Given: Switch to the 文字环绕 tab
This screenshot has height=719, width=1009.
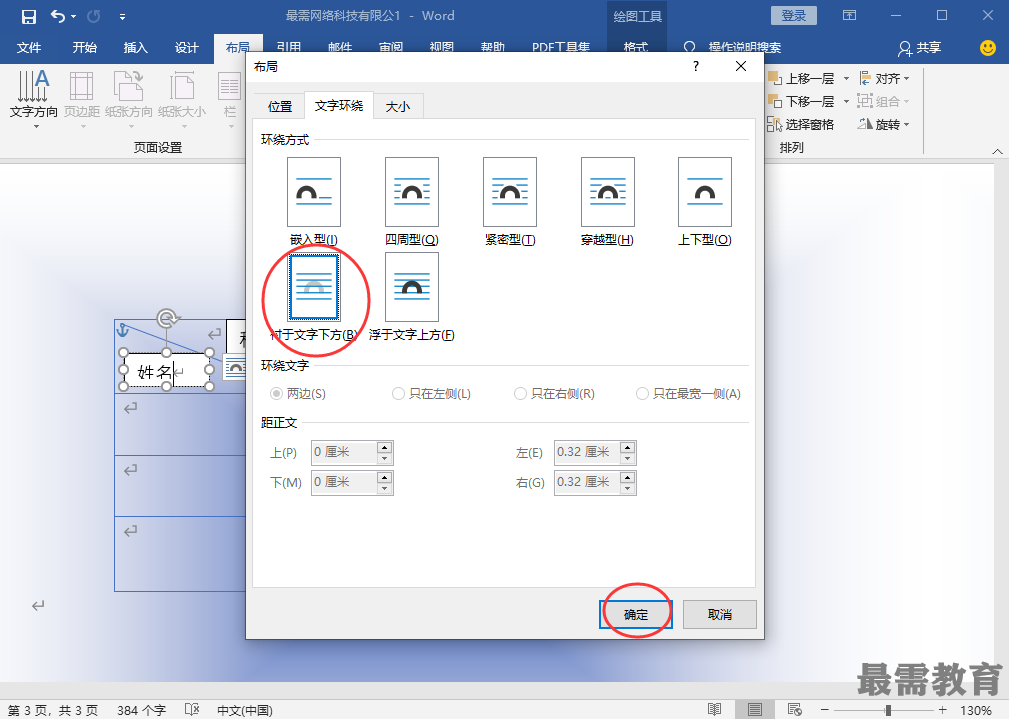Looking at the screenshot, I should tap(338, 106).
